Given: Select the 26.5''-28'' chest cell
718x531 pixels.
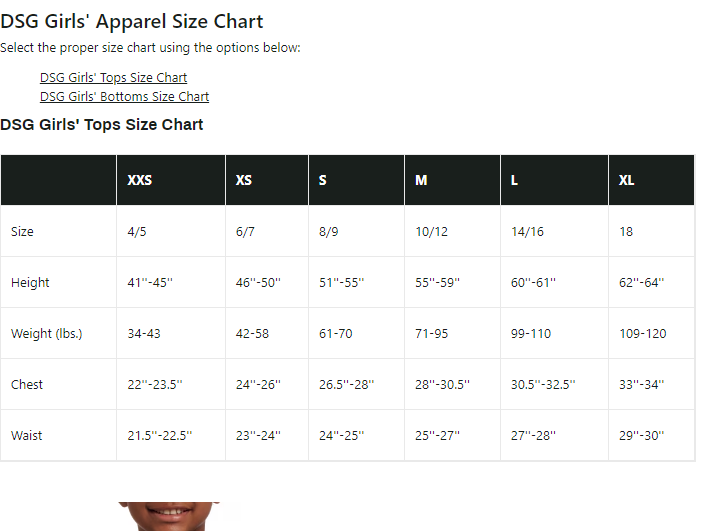Looking at the screenshot, I should coord(346,384).
